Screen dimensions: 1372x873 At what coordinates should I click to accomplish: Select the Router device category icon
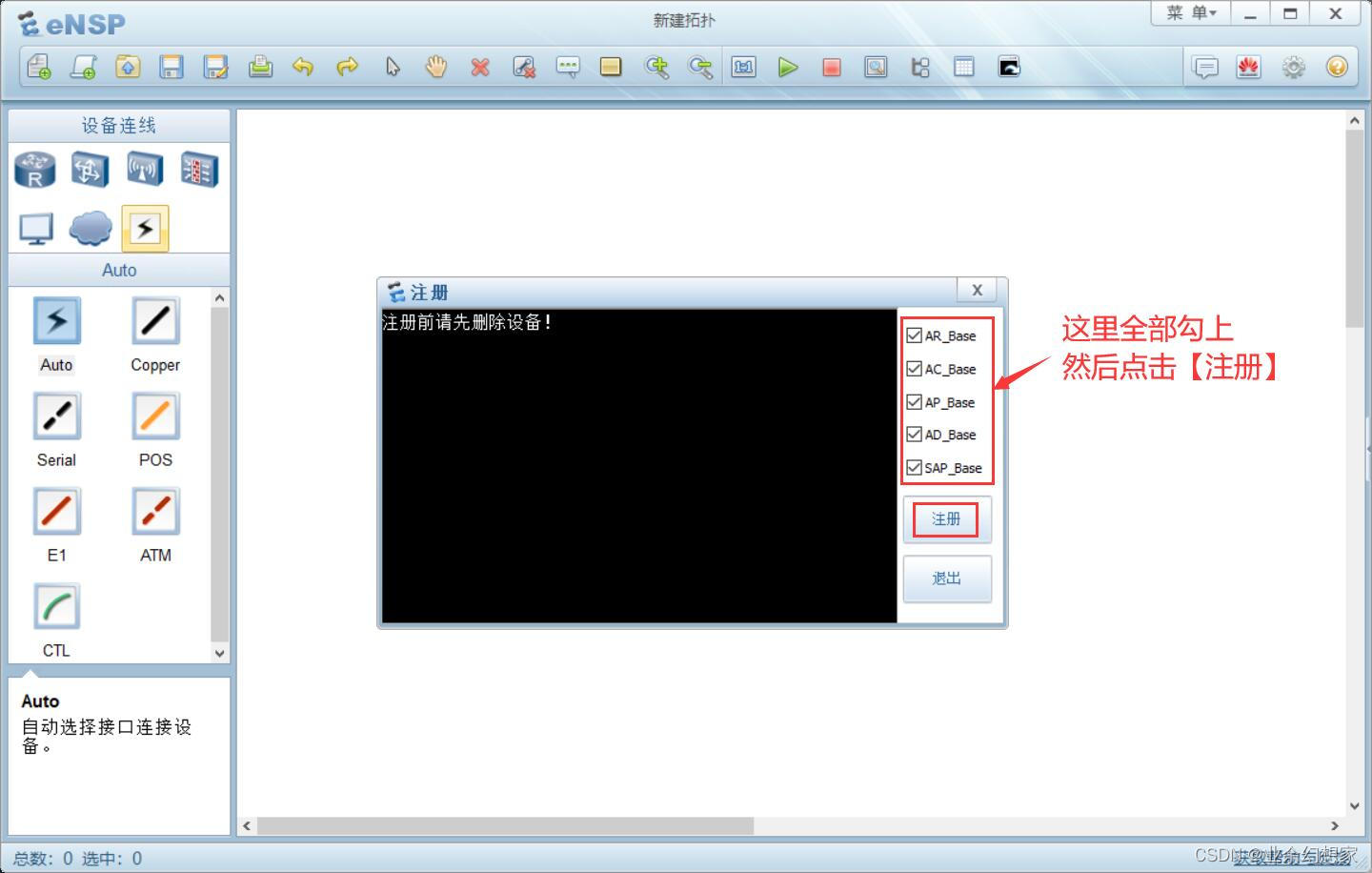[x=35, y=170]
